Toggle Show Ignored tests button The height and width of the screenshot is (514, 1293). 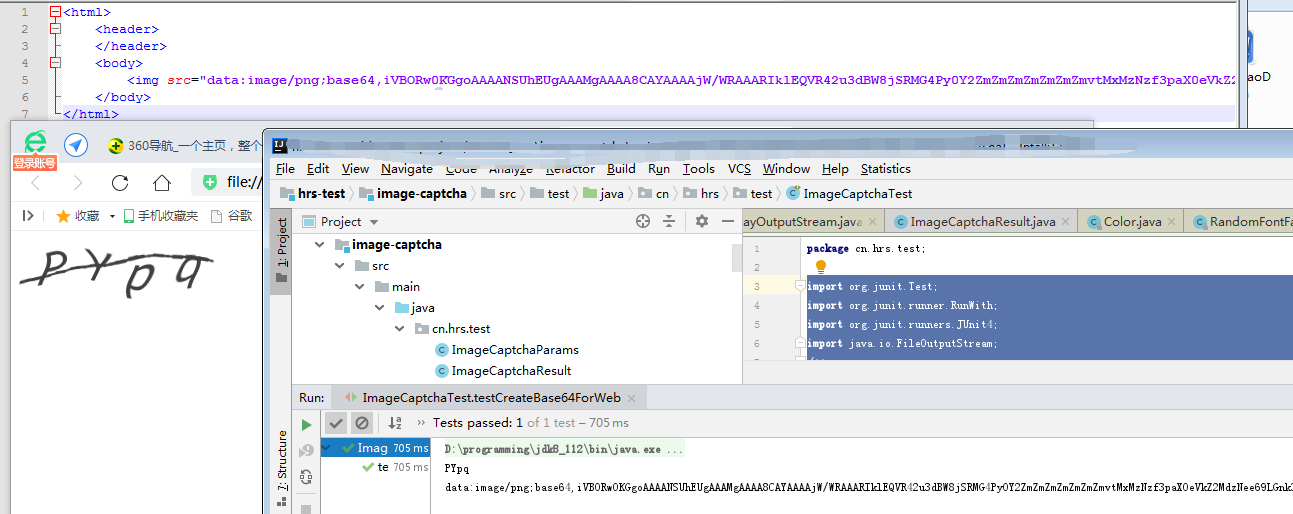361,423
